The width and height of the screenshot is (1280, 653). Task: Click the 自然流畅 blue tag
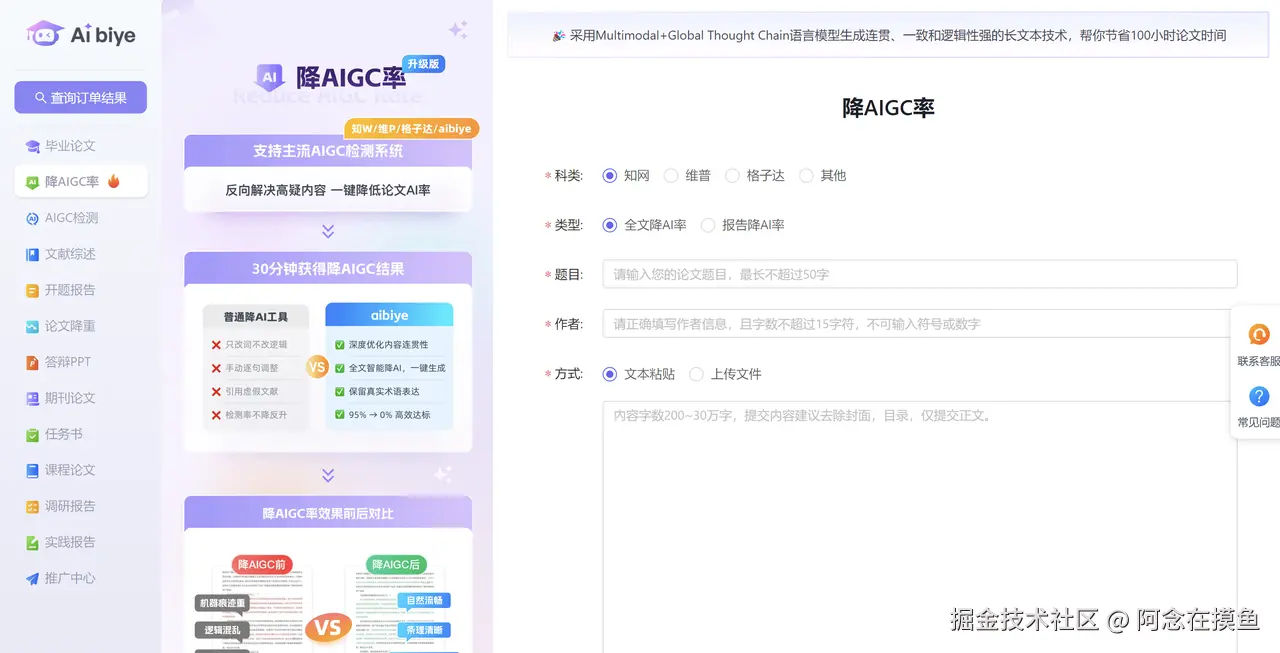[x=424, y=601]
